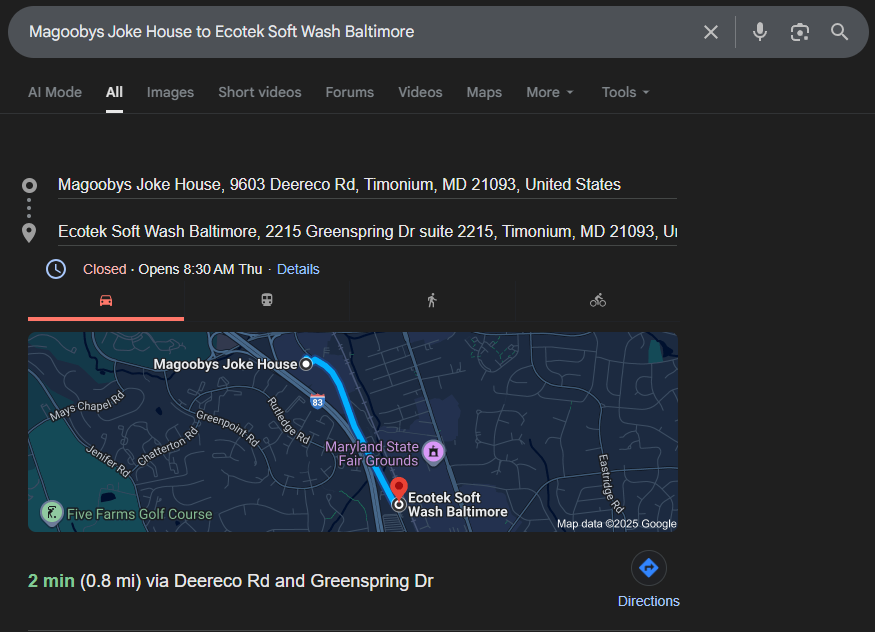The width and height of the screenshot is (875, 632).
Task: Start voice search with microphone icon
Action: (x=760, y=32)
